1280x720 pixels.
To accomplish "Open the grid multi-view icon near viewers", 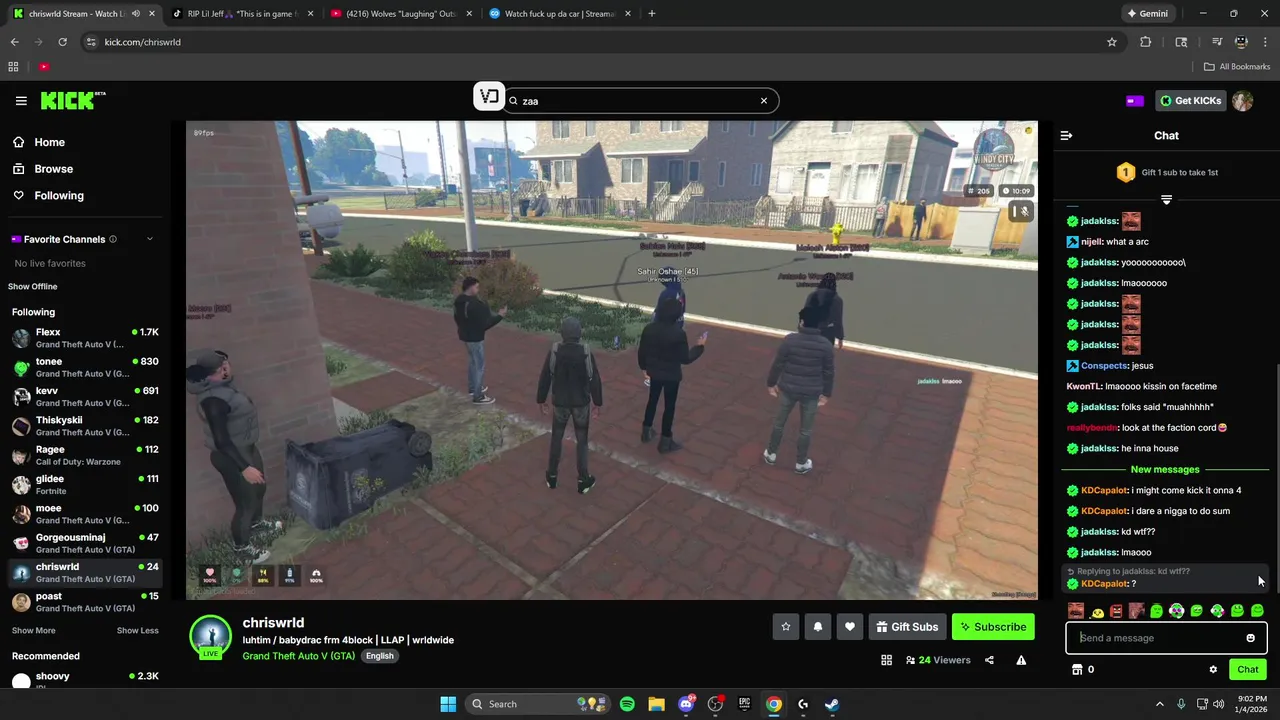I will click(886, 660).
